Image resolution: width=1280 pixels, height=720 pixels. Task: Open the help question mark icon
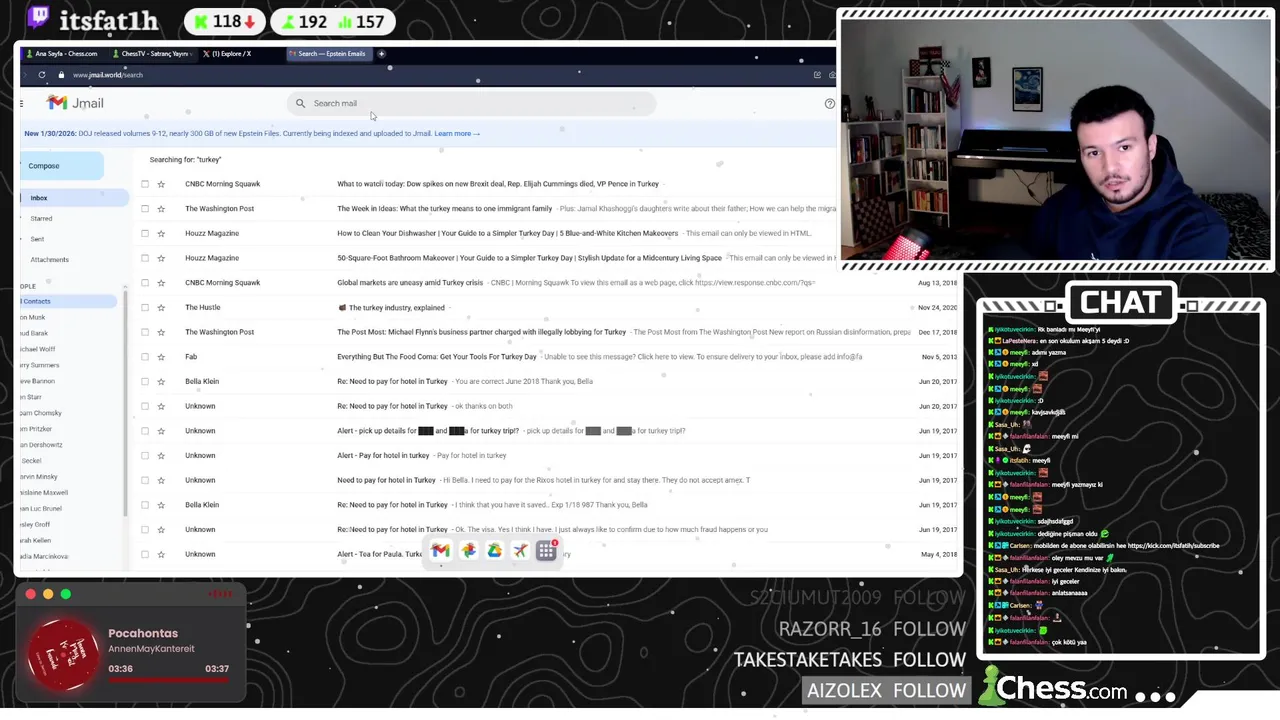pos(829,104)
